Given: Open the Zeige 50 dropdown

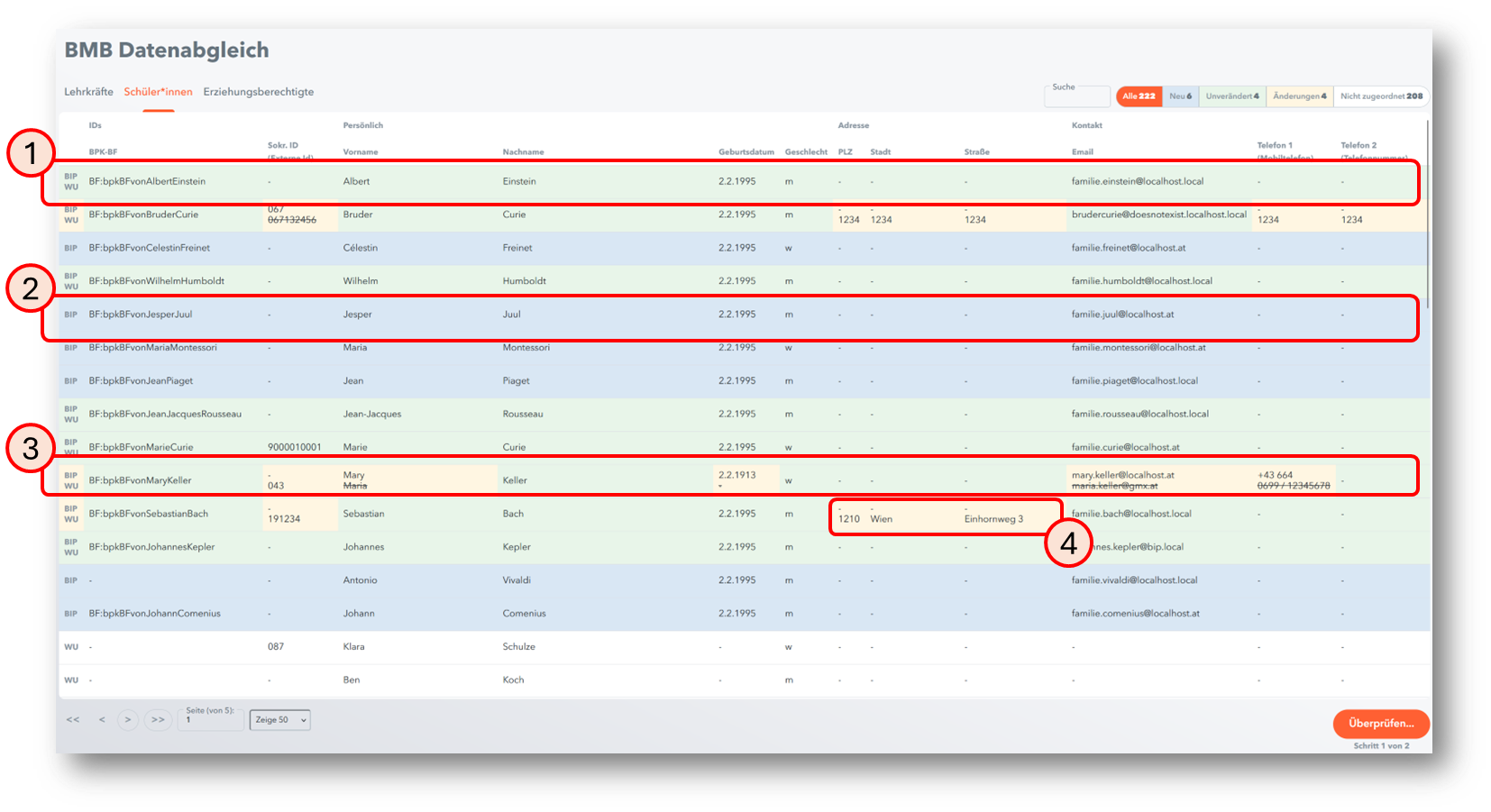Looking at the screenshot, I should click(x=280, y=720).
